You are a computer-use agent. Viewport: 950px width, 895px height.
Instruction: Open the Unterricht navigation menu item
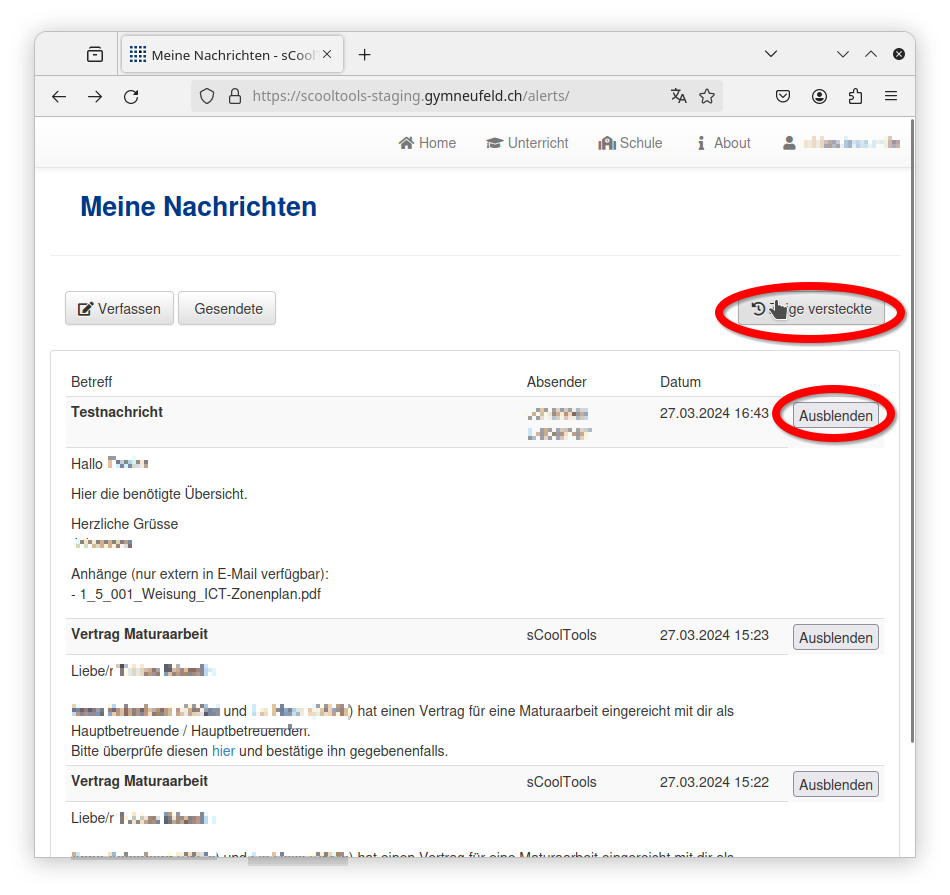[527, 143]
